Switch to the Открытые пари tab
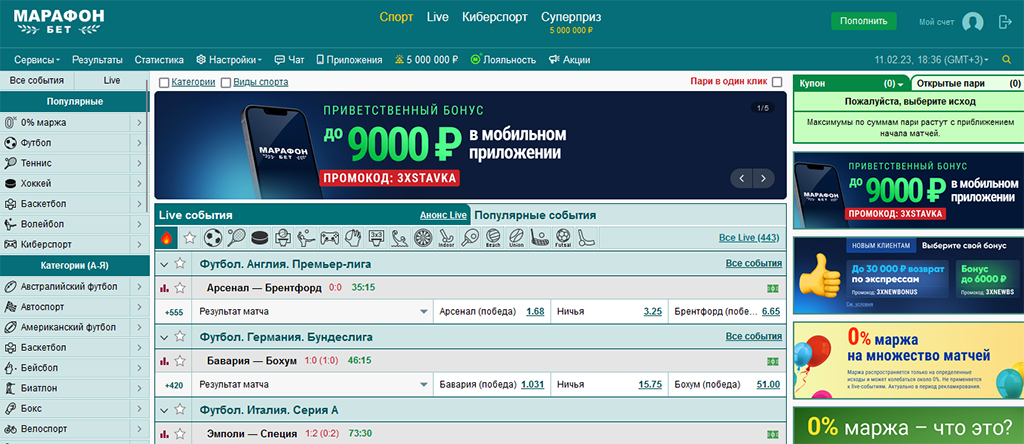 click(966, 84)
